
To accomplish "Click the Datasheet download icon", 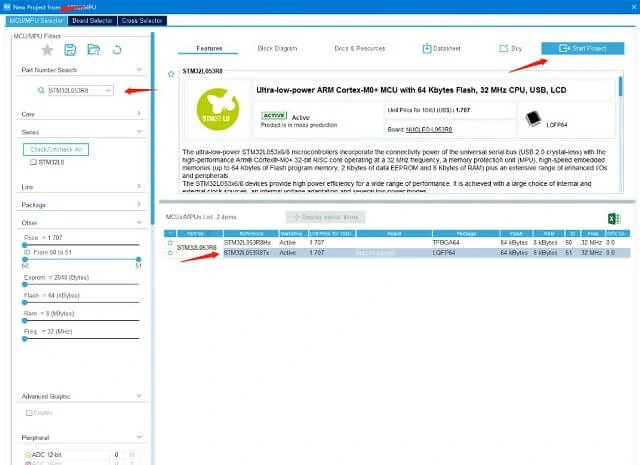I will tap(427, 48).
